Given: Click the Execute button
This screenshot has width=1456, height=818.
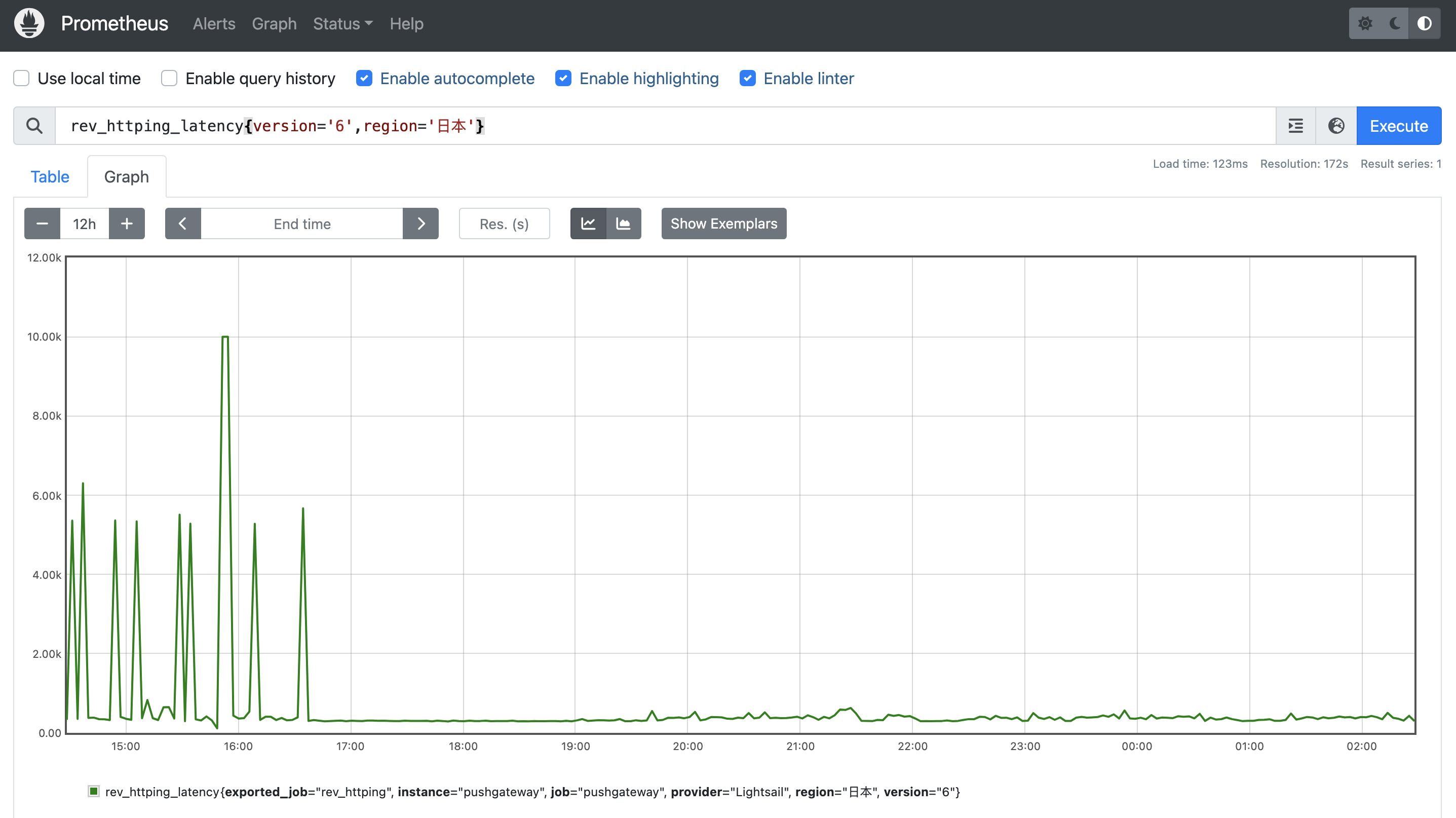Looking at the screenshot, I should click(x=1398, y=126).
